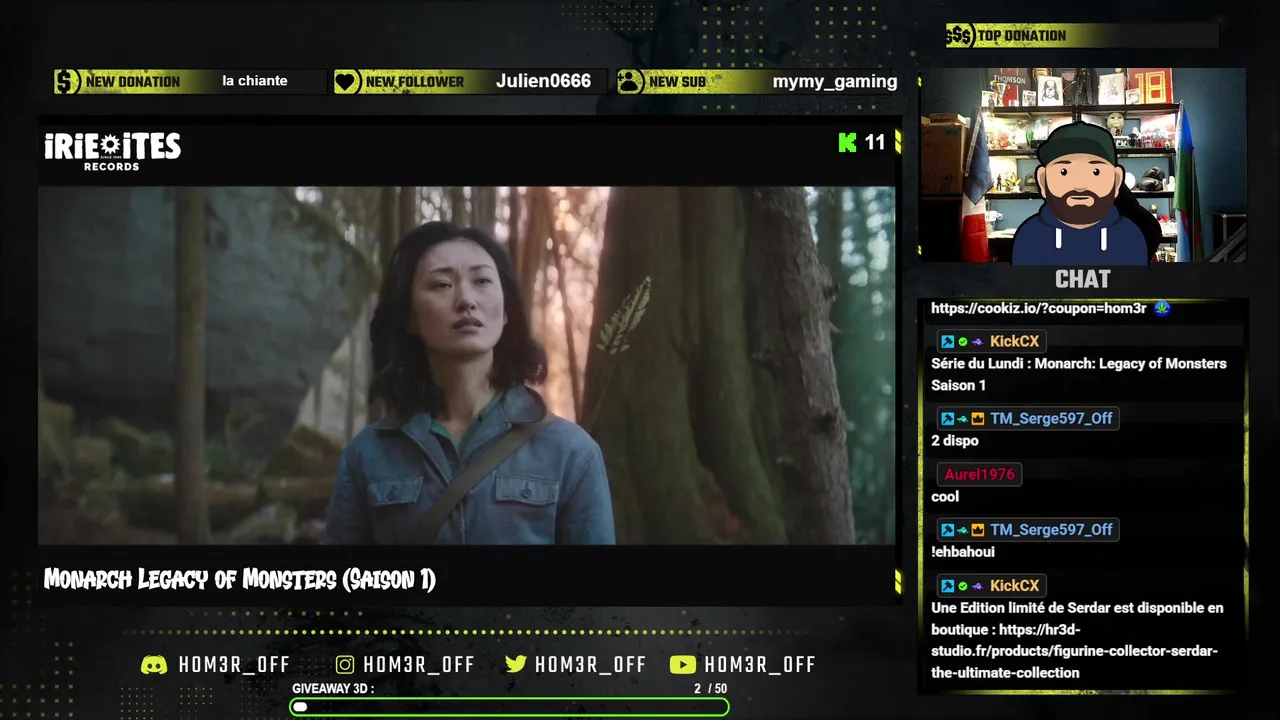Click the cartoon avatar in the webcam frame
This screenshot has height=720, width=1280.
click(x=1082, y=193)
